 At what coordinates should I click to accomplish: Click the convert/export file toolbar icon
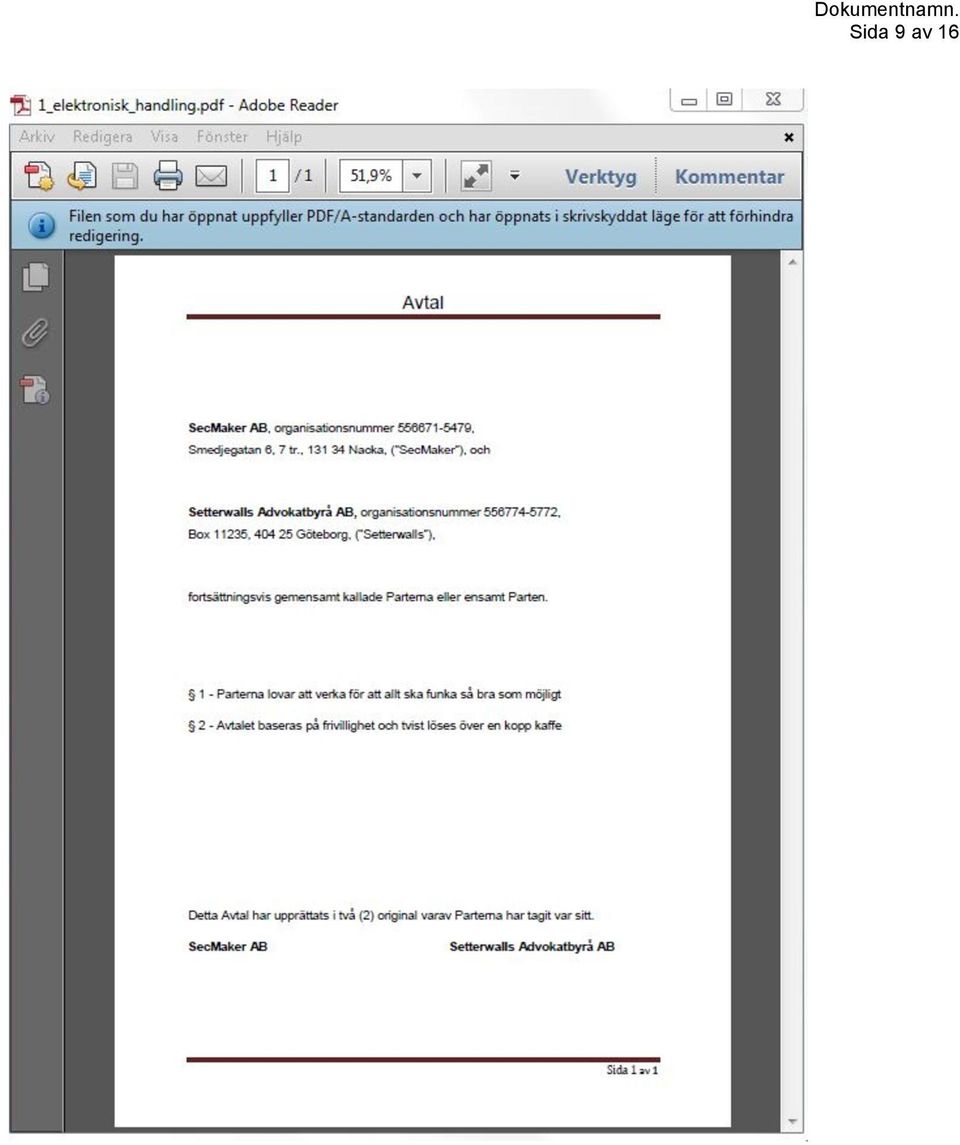click(82, 176)
